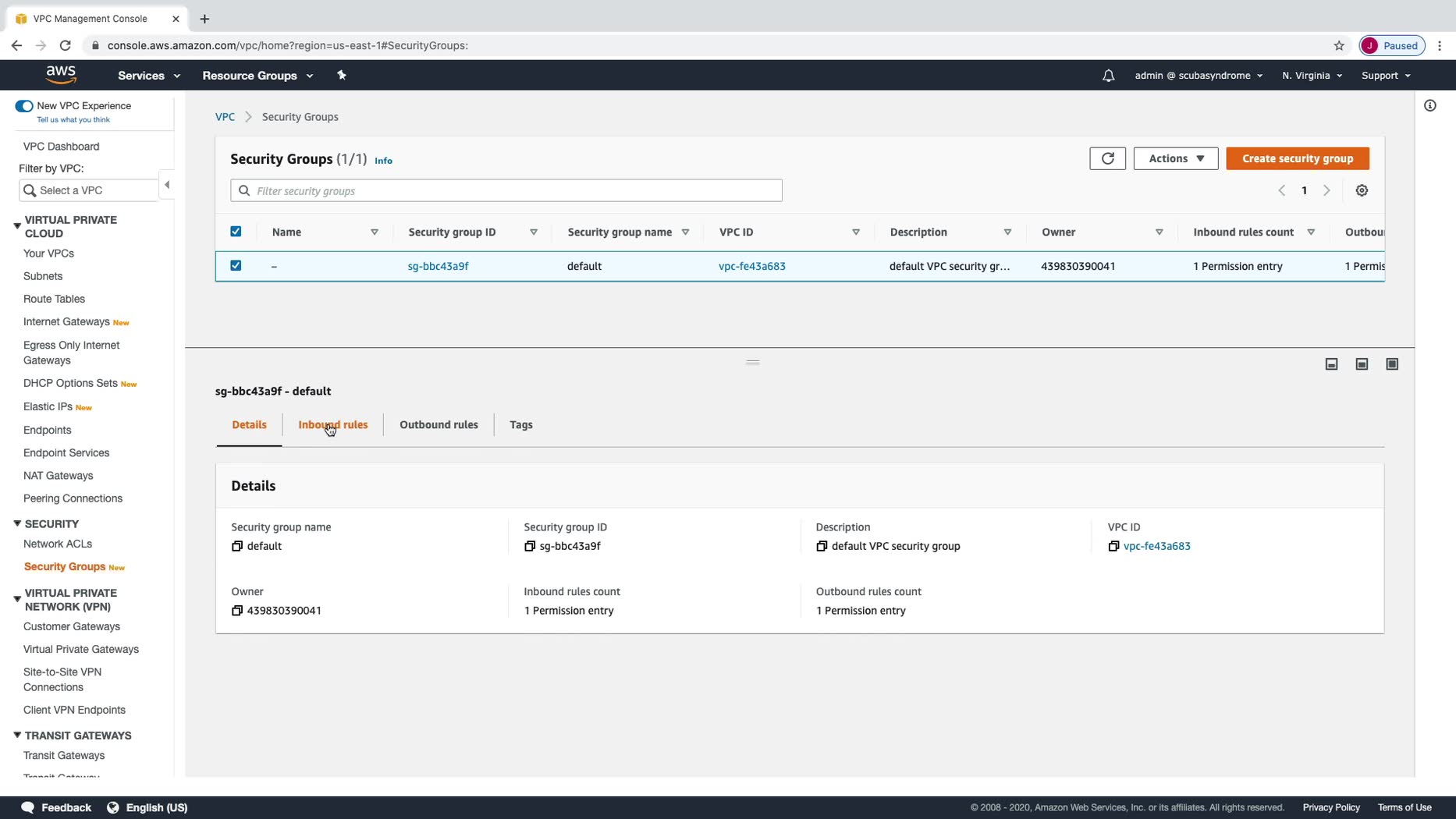This screenshot has height=819, width=1456.
Task: Click the Select a VPC filter field
Action: [x=88, y=190]
